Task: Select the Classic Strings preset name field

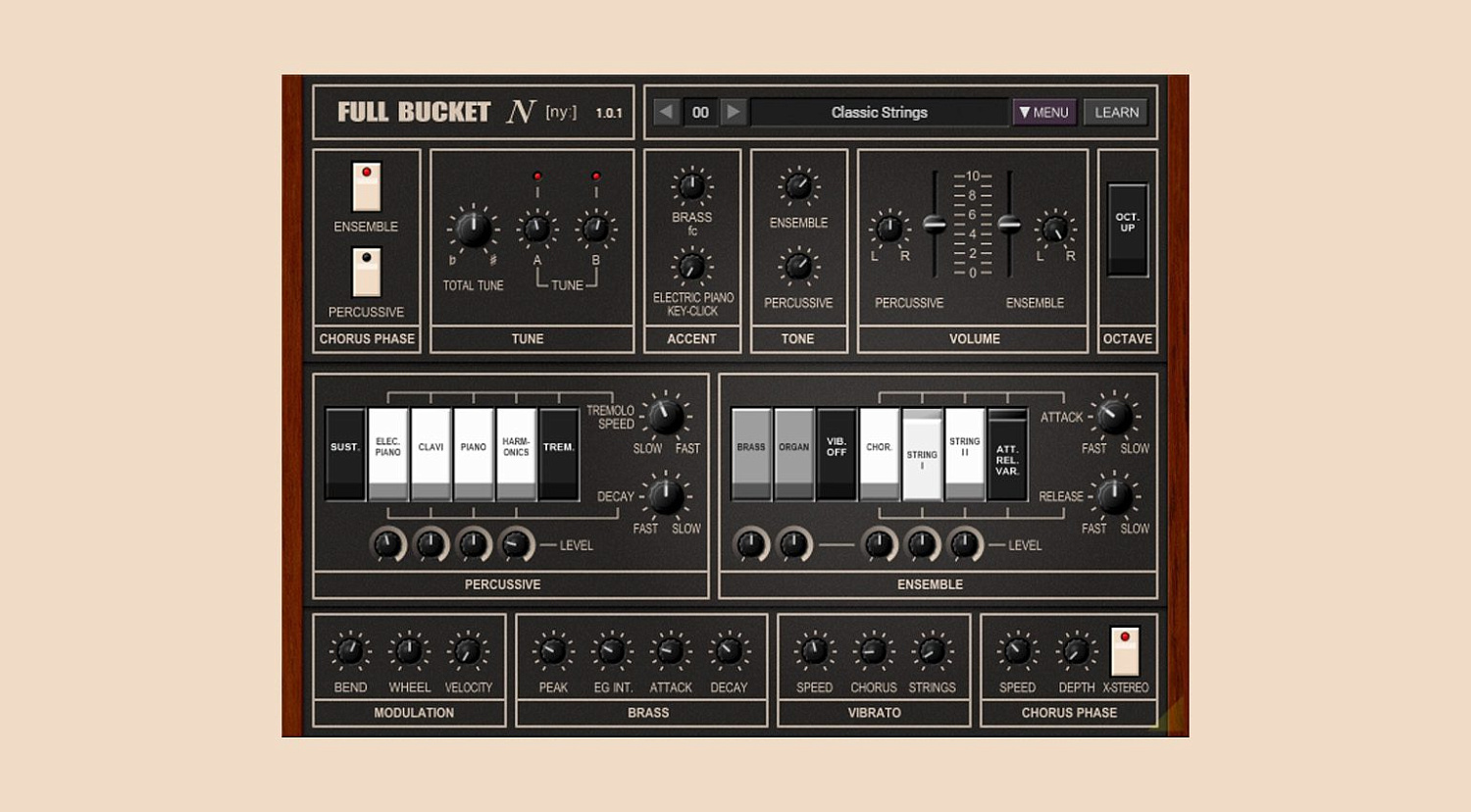Action: 880,112
